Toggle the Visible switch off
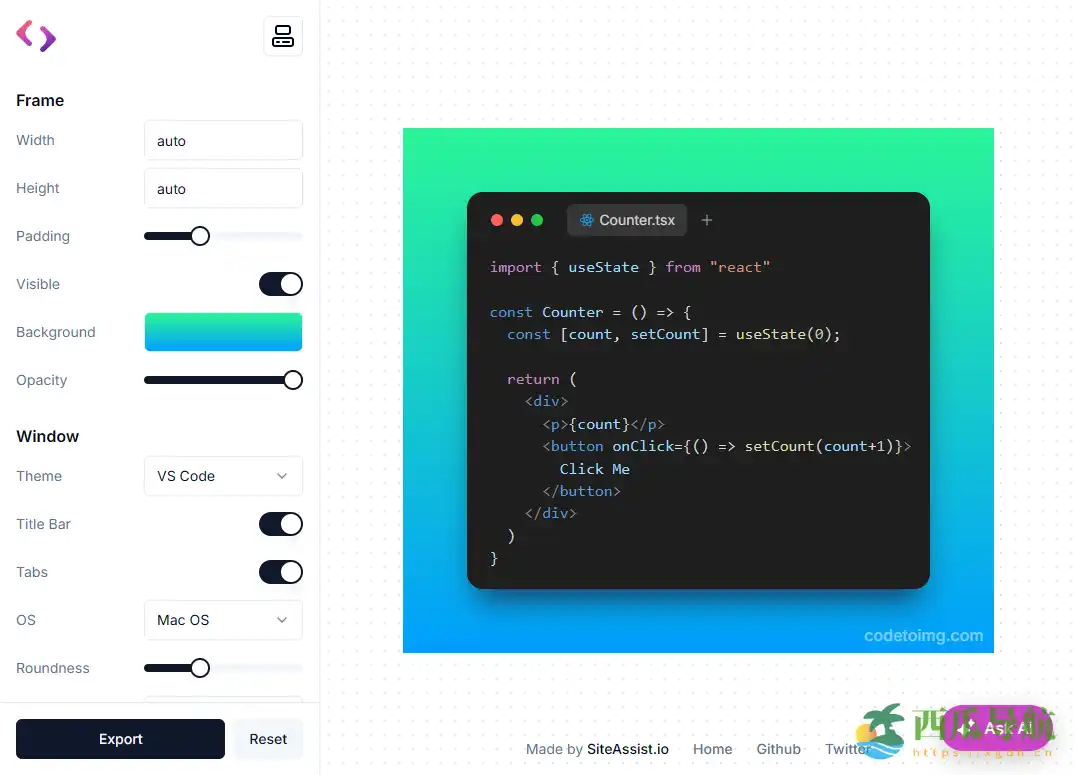This screenshot has width=1077, height=775. pos(281,284)
